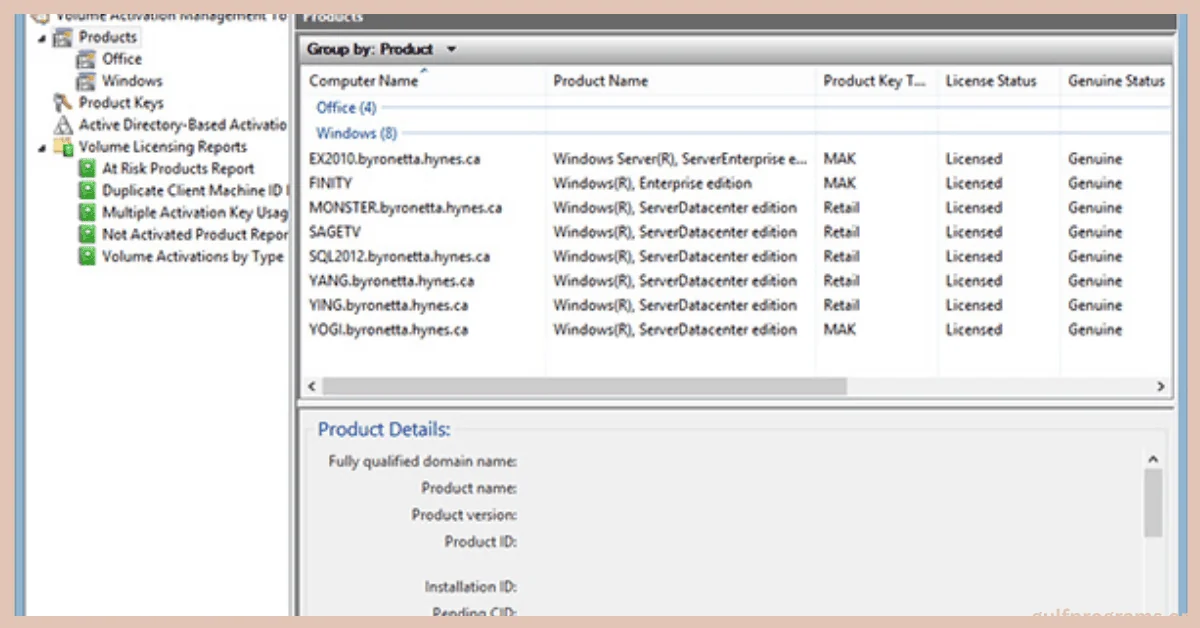Click the Office node icon under Products
The width and height of the screenshot is (1200, 628).
pyautogui.click(x=87, y=59)
